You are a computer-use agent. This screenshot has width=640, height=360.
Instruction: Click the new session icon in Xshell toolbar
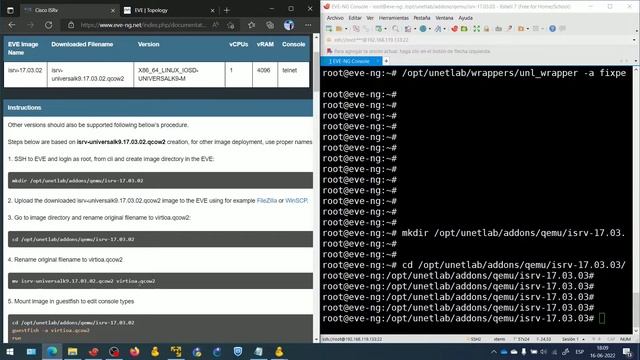329,29
